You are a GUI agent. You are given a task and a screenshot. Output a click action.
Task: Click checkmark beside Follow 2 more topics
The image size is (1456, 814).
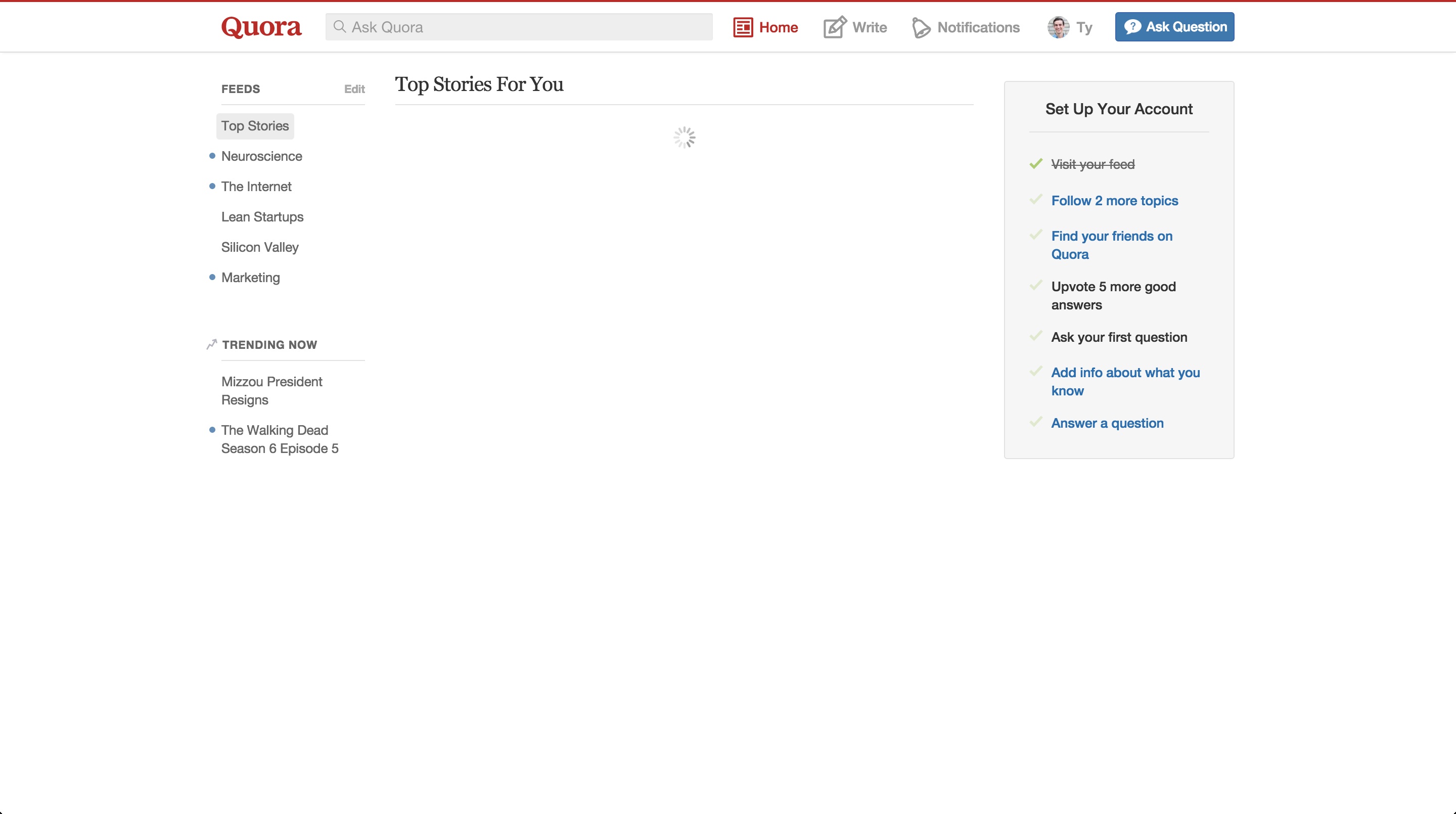coord(1035,200)
